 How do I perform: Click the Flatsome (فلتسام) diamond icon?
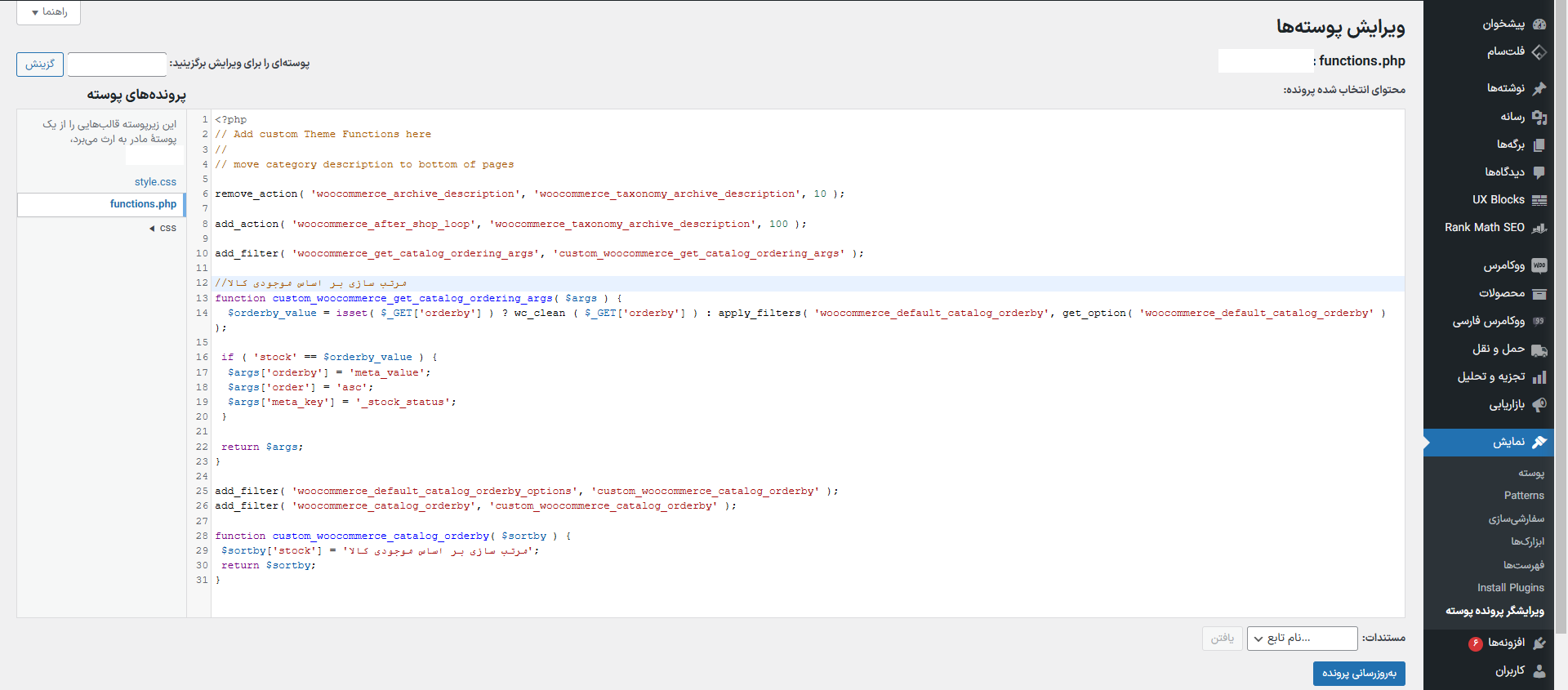point(1539,51)
